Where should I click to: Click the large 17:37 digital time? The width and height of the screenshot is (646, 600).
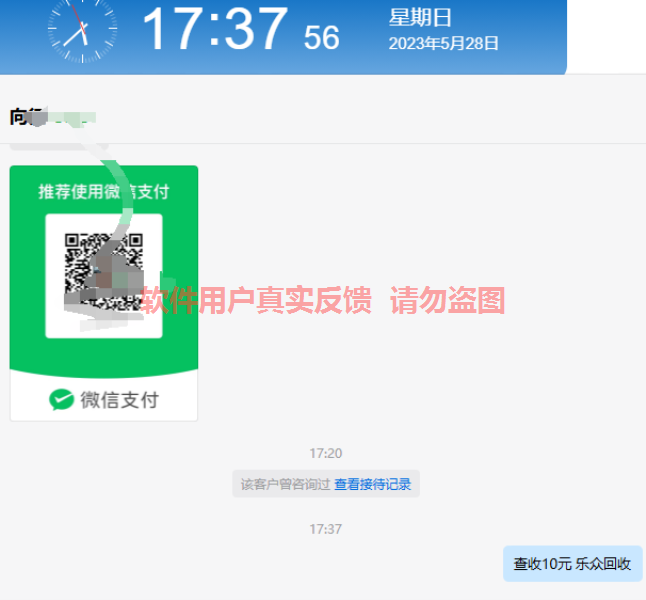[215, 29]
